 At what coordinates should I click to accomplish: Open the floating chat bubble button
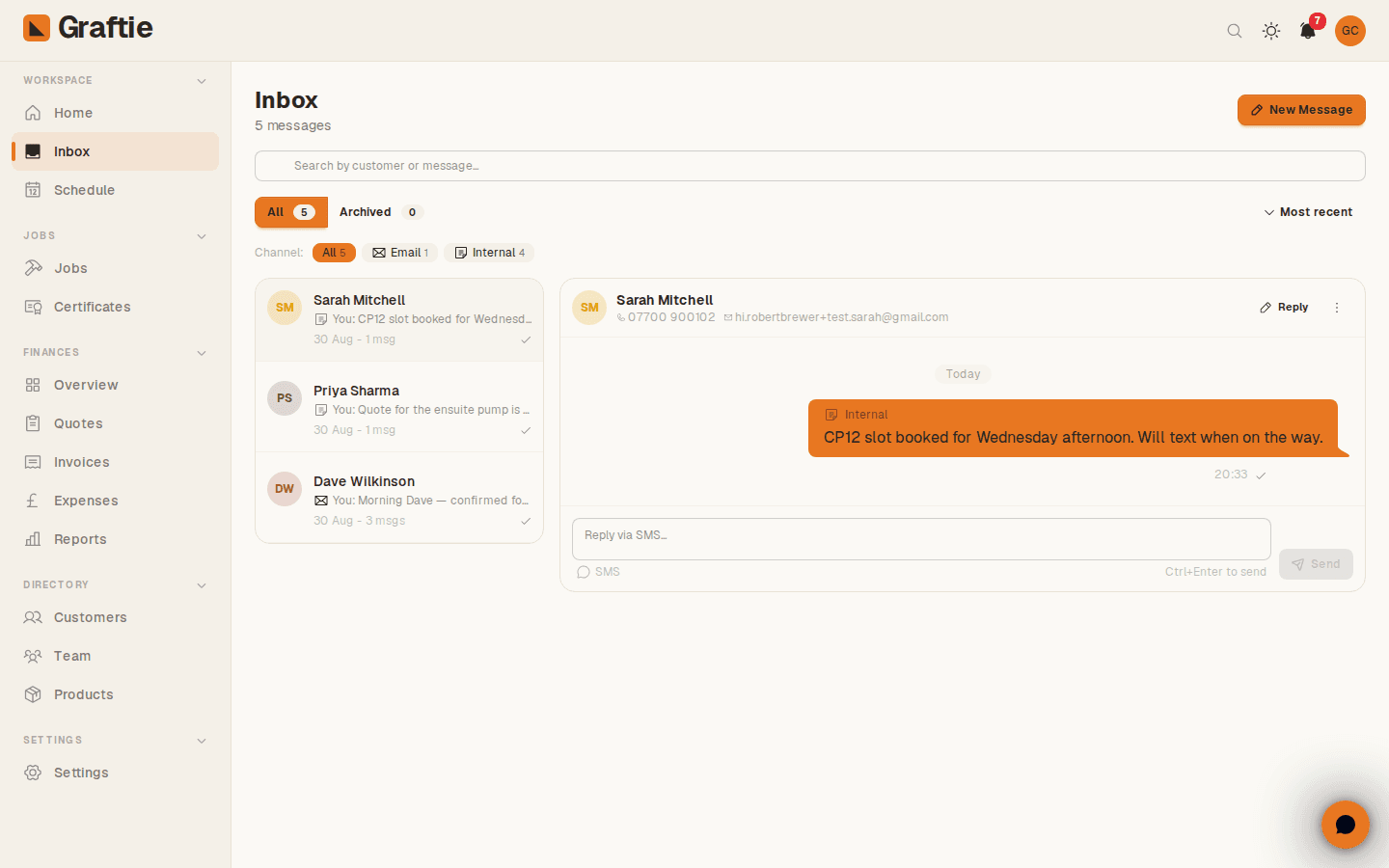1346,825
